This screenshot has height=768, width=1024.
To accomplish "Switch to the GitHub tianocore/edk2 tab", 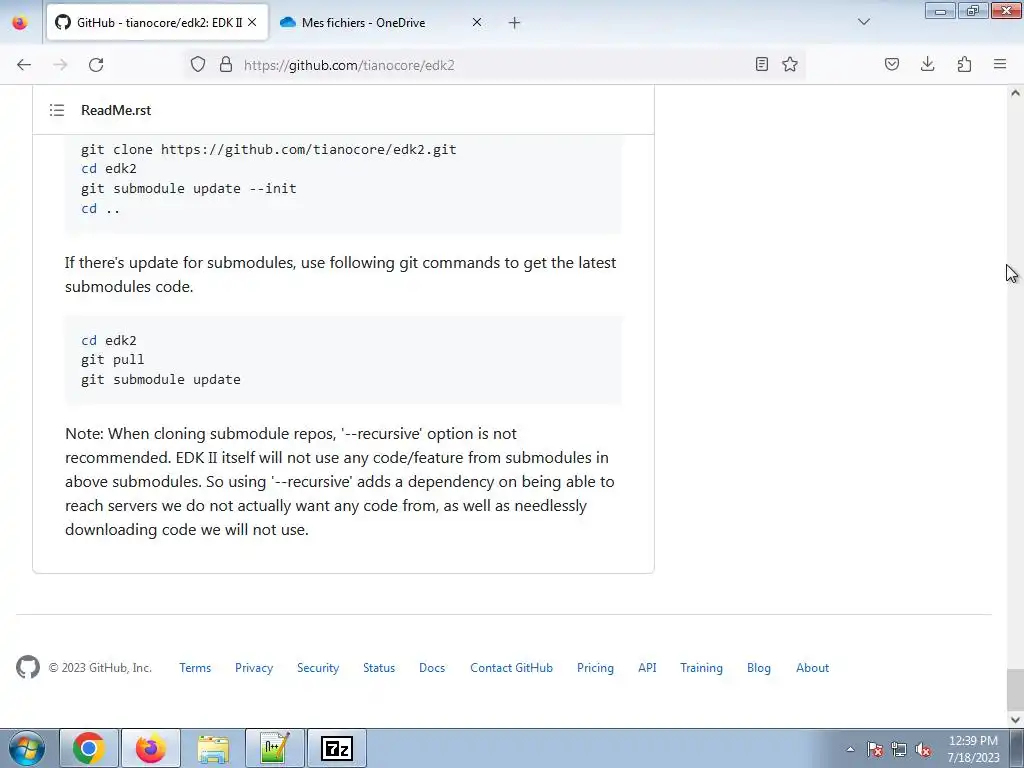I will [x=157, y=22].
